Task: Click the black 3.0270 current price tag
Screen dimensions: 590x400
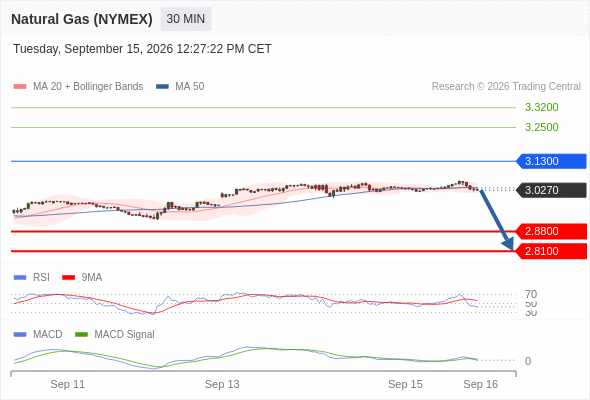Action: [551, 190]
